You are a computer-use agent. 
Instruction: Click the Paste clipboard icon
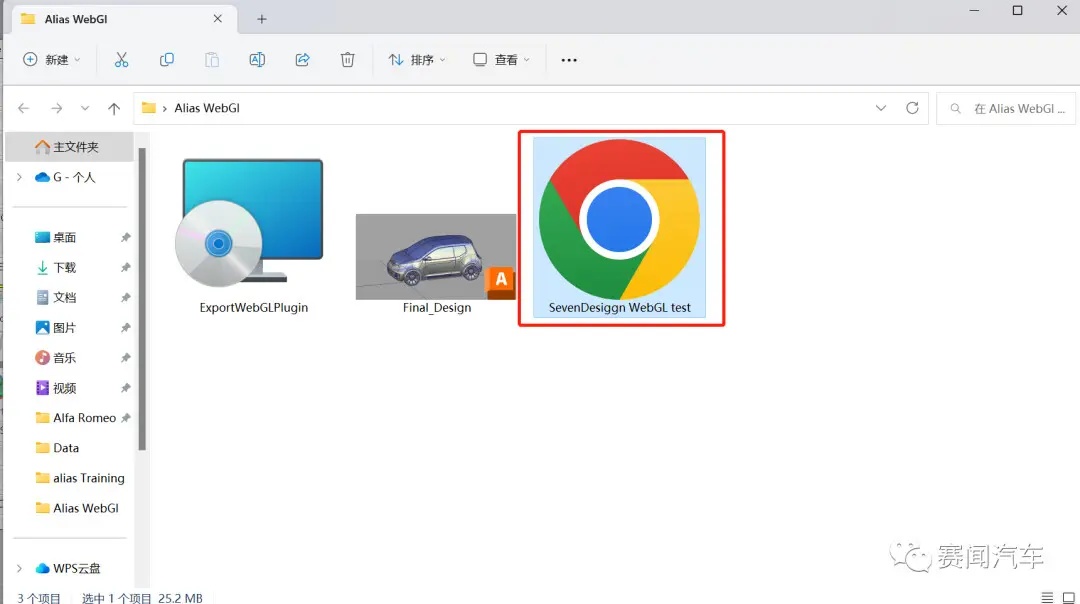coord(212,60)
